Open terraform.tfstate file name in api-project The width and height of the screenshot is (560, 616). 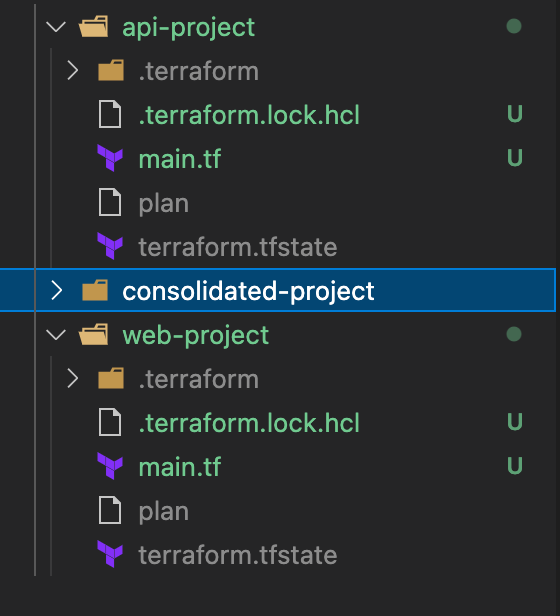[238, 247]
